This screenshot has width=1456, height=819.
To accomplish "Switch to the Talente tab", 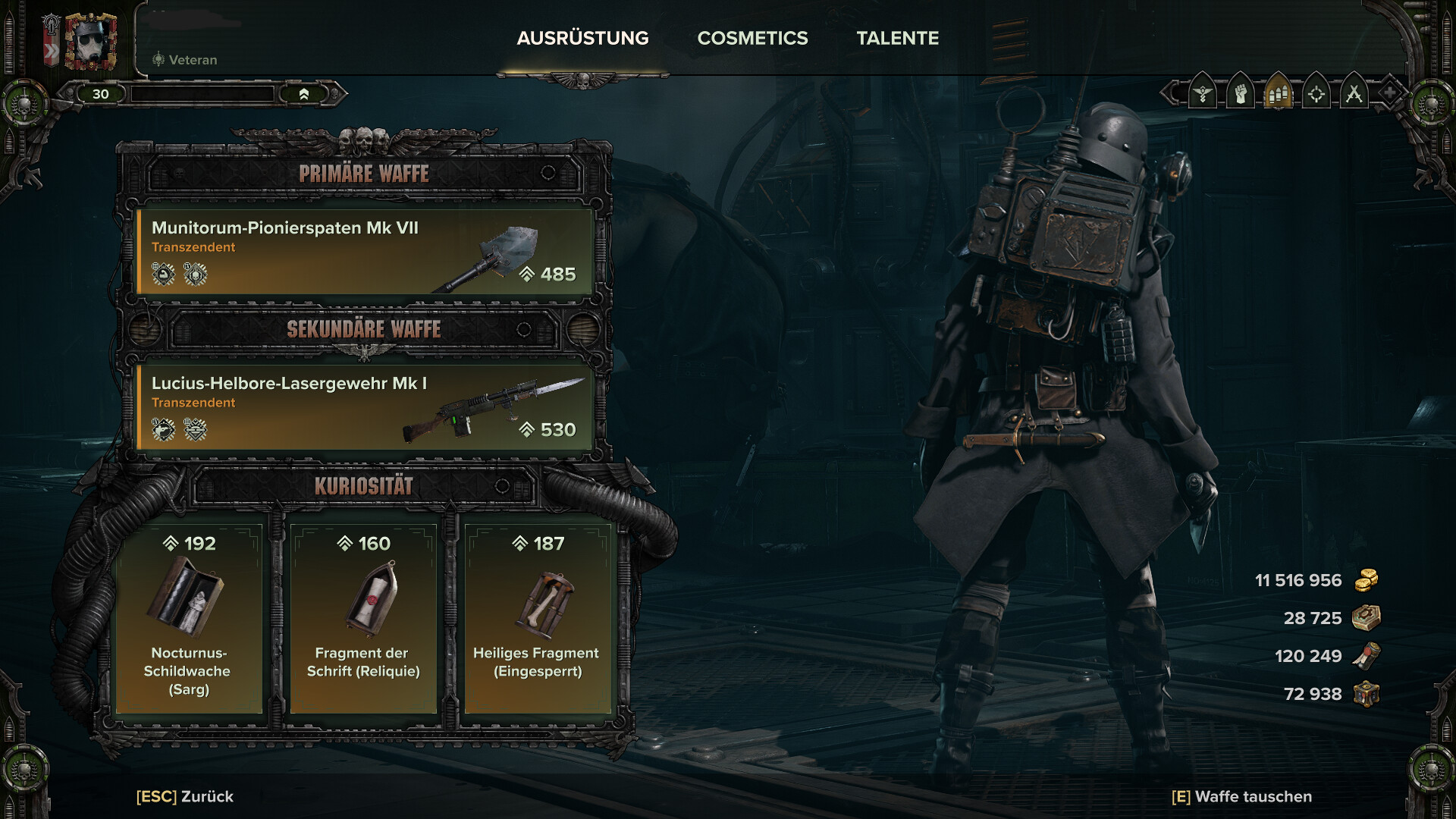I will click(898, 38).
